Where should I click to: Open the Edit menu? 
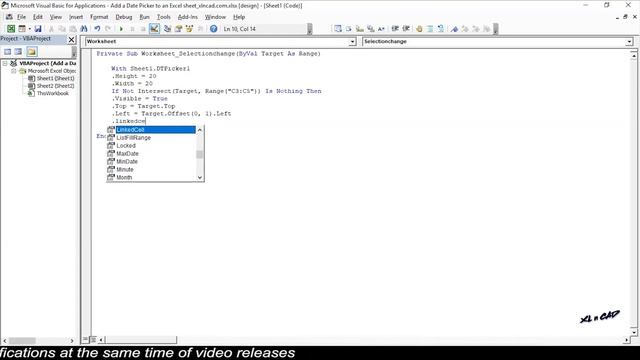click(38, 17)
